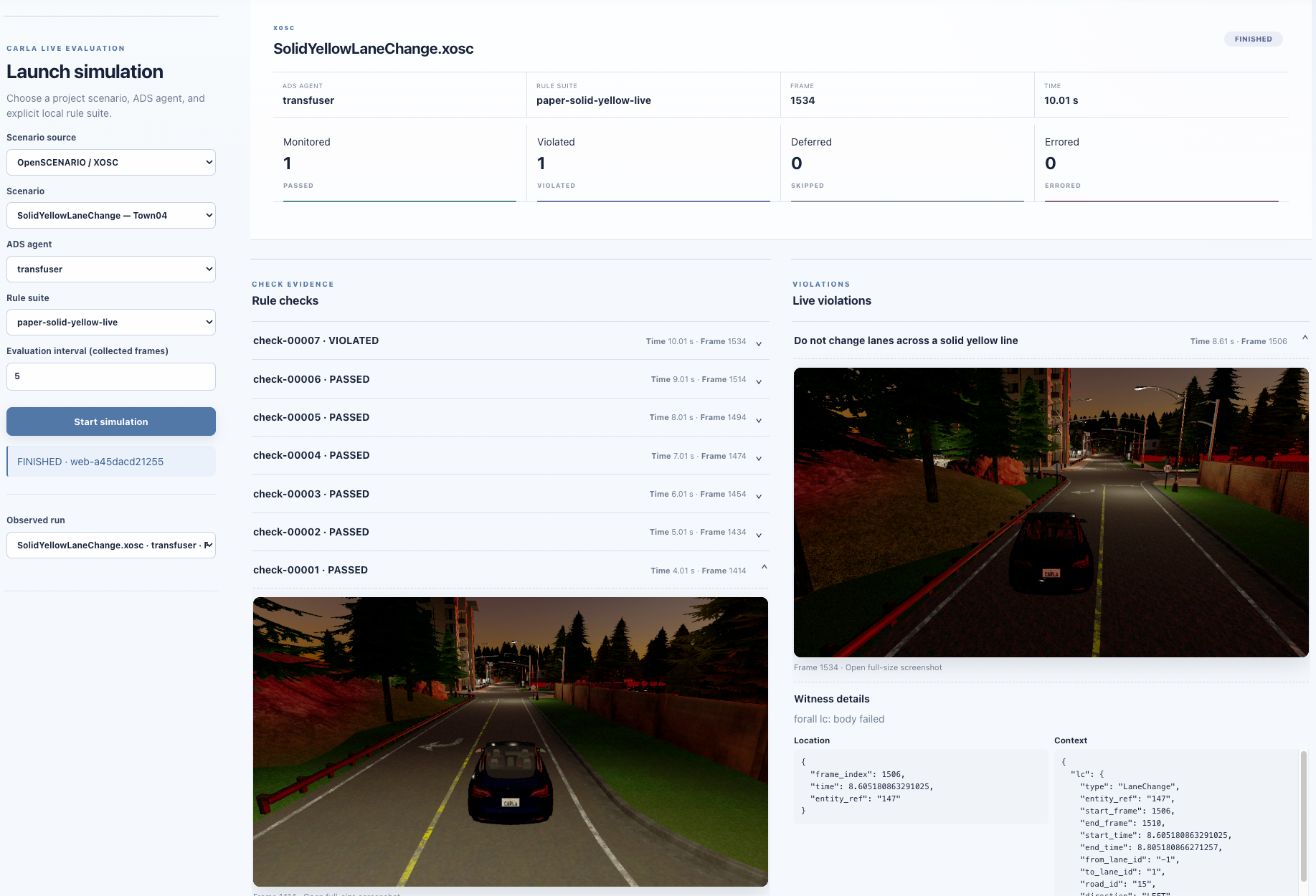The width and height of the screenshot is (1316, 896).
Task: Click Time 8.61 s Frame 1506 violation timestamp
Action: 1239,341
